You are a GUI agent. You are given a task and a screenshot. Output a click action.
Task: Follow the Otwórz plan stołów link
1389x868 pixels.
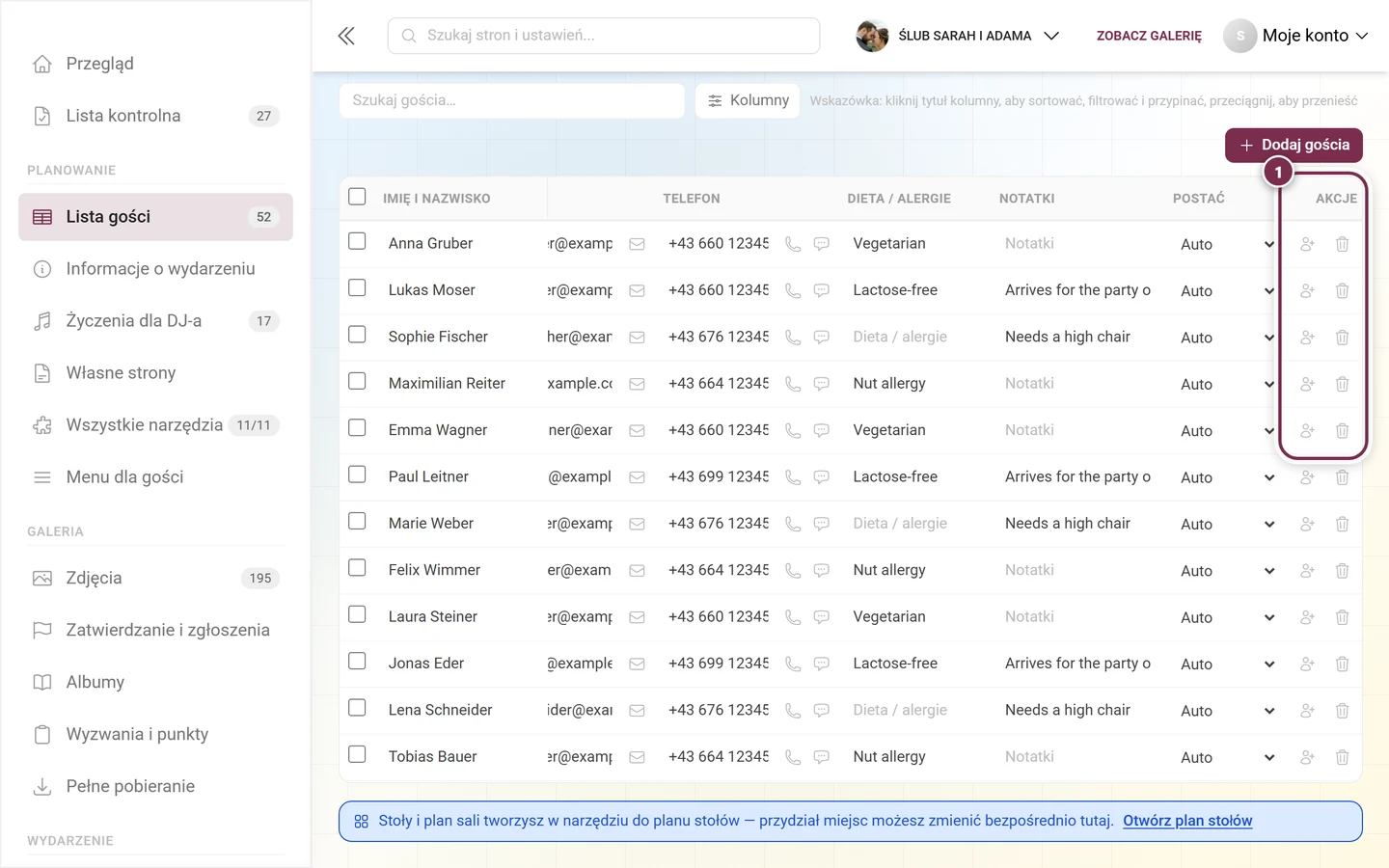1187,821
